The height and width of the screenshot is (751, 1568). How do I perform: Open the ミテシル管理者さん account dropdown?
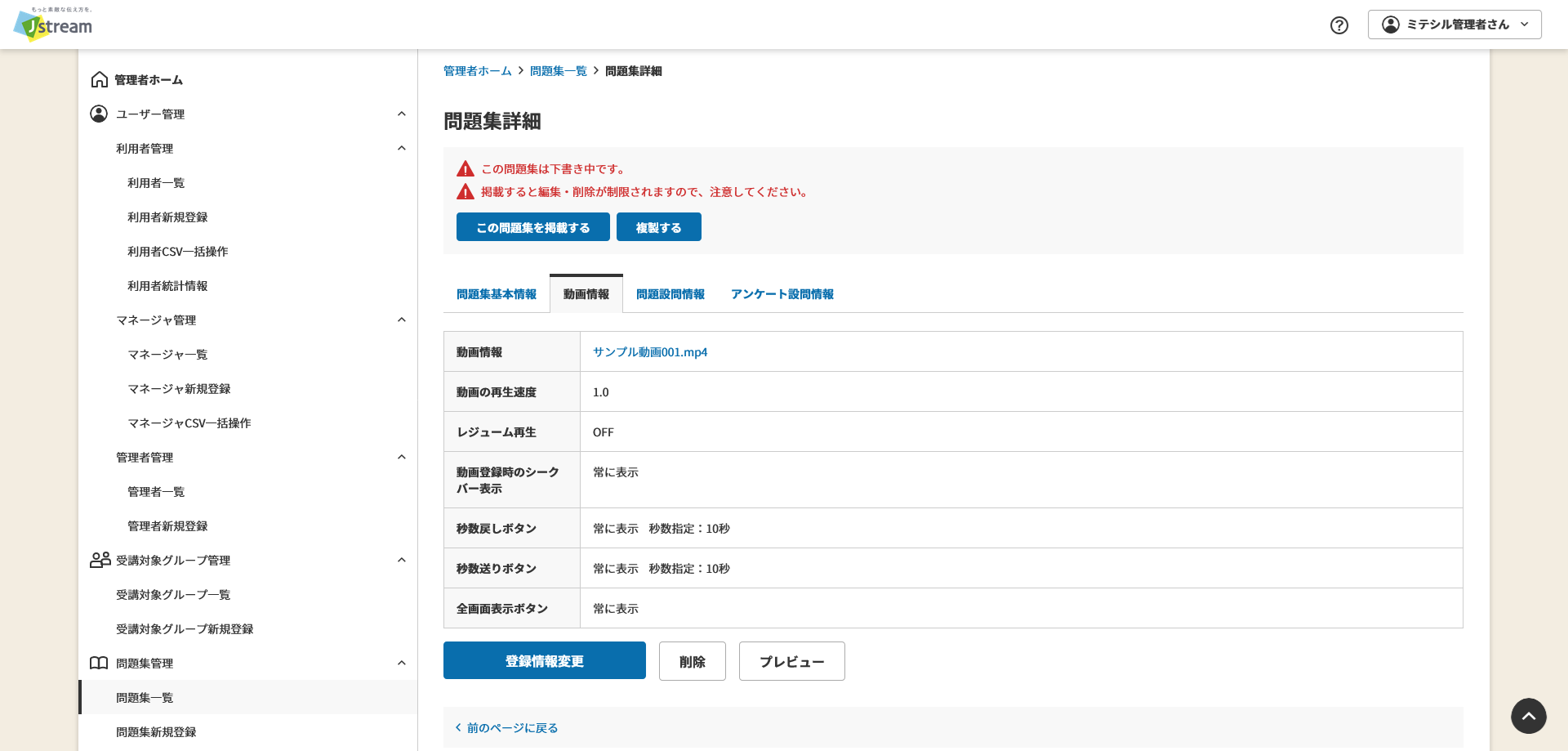click(x=1454, y=25)
